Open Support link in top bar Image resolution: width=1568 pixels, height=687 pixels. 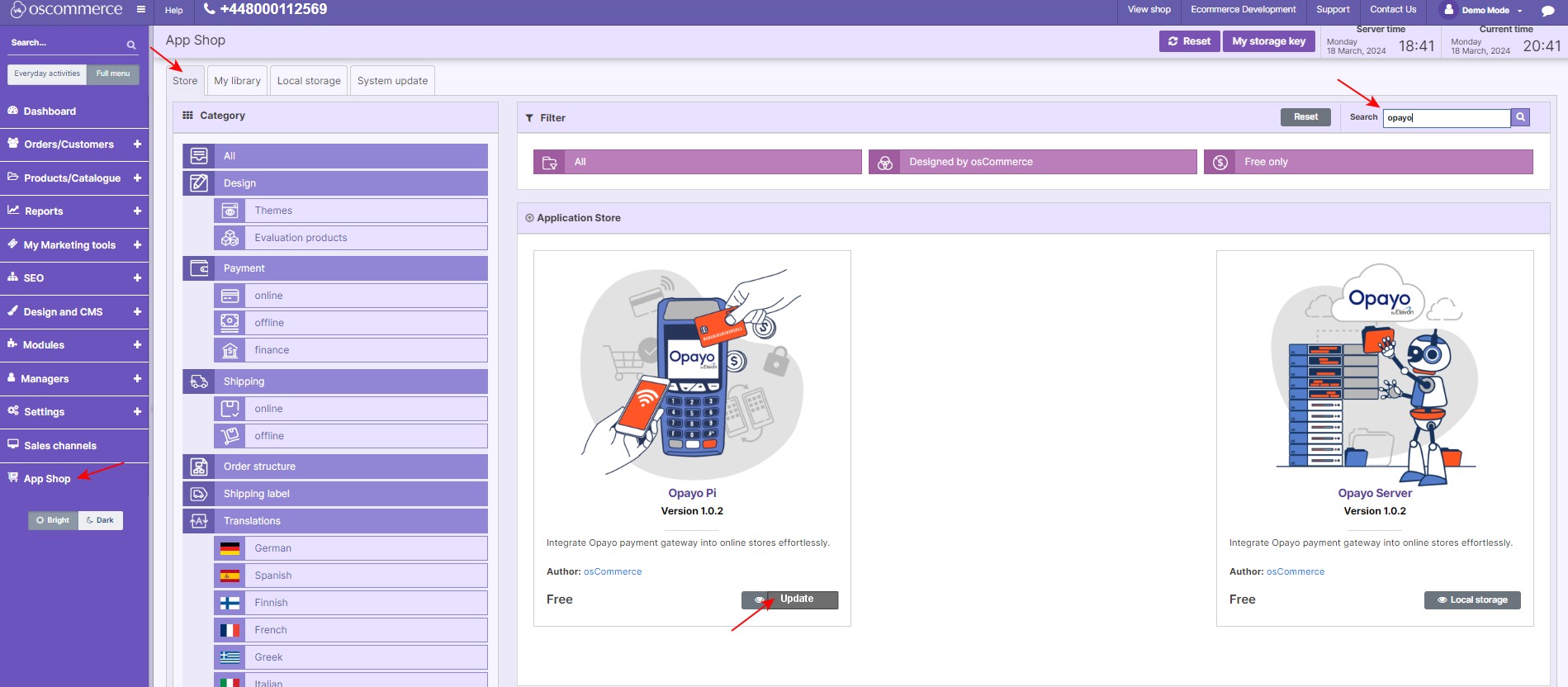pos(1333,10)
